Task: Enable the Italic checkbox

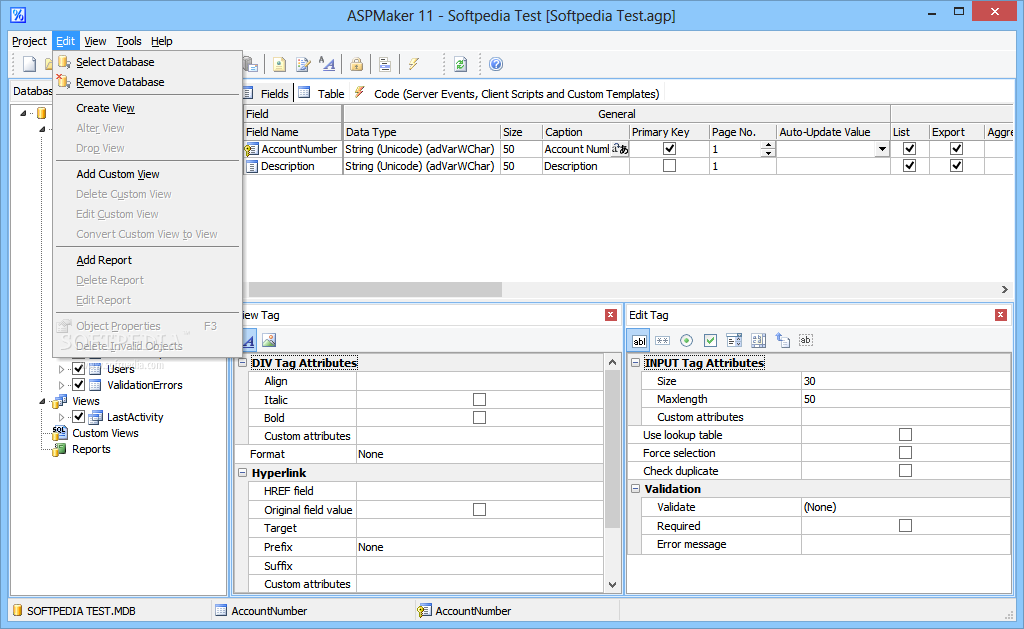Action: tap(479, 399)
